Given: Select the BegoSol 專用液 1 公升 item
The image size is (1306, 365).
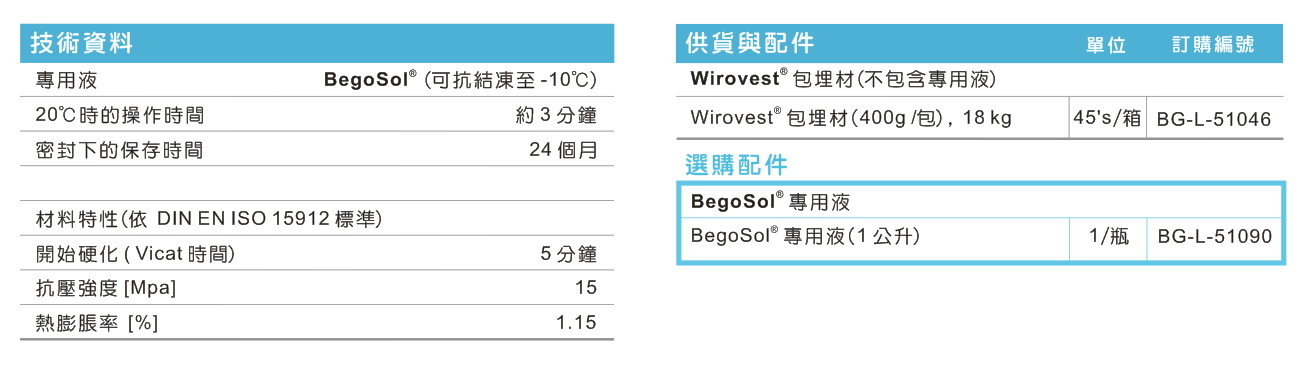Looking at the screenshot, I should tap(805, 237).
